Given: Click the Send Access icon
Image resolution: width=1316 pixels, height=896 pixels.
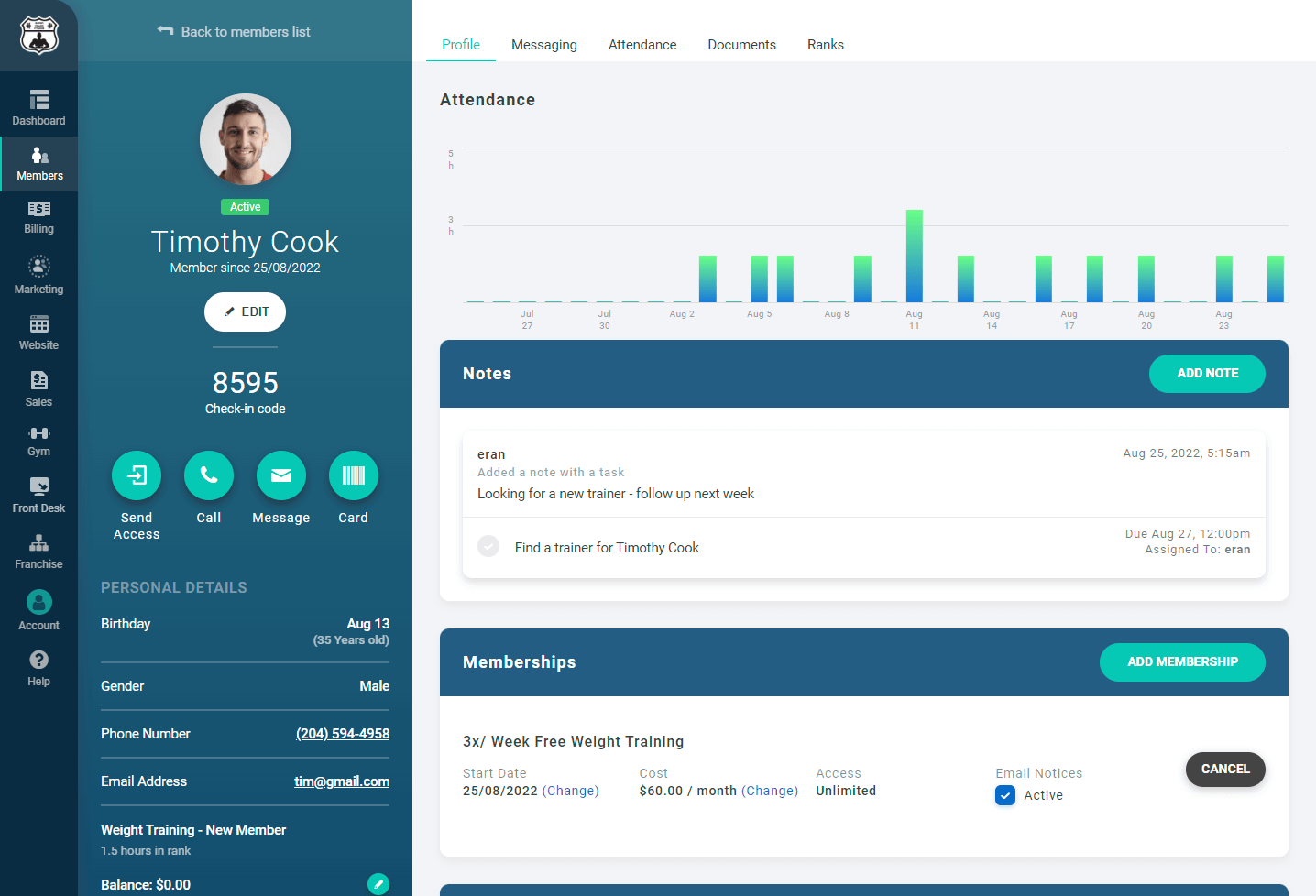Looking at the screenshot, I should tap(137, 475).
